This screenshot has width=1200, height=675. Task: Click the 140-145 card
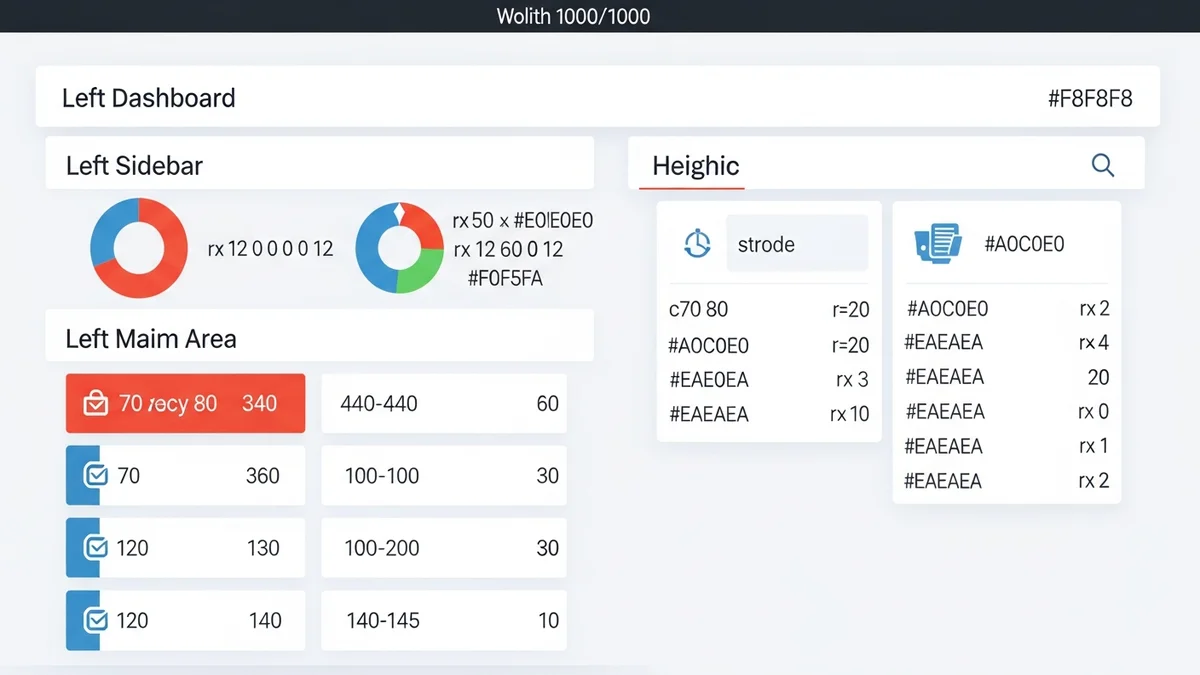coord(443,620)
